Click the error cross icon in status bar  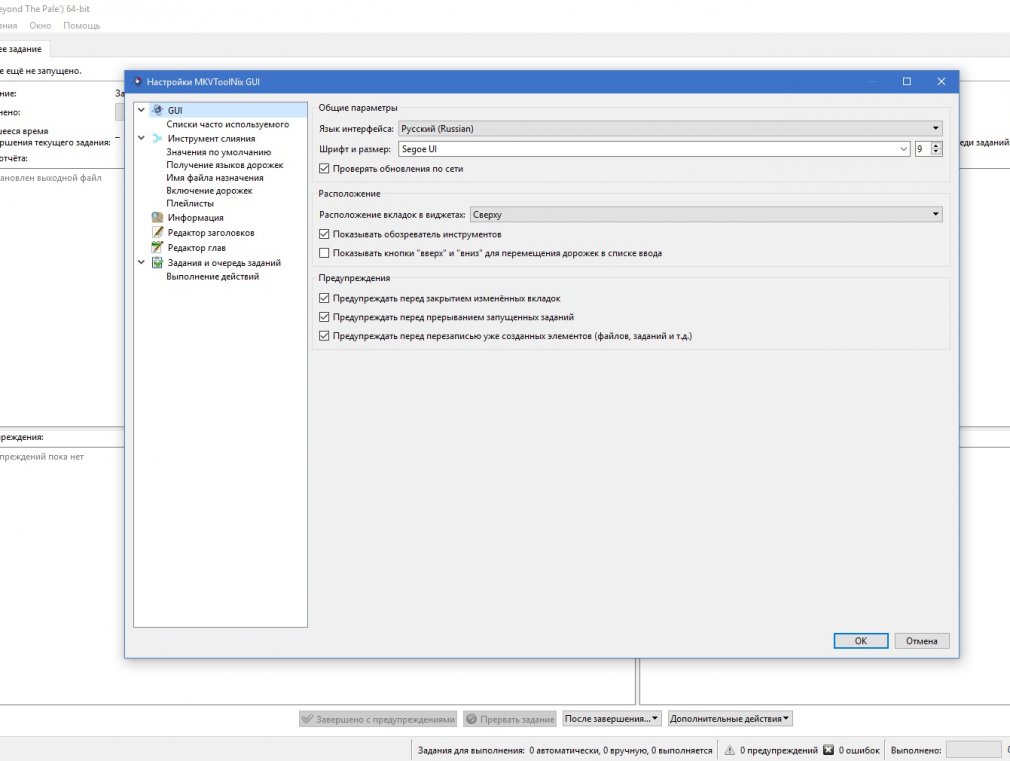point(828,750)
